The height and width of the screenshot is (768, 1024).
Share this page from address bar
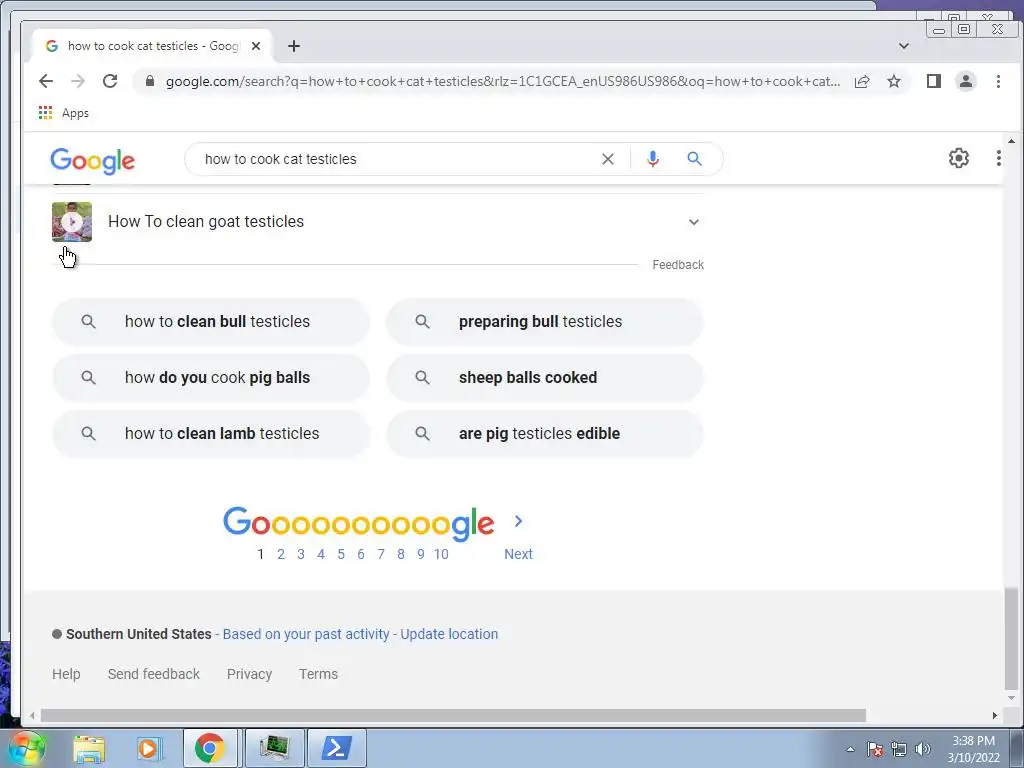(x=862, y=81)
